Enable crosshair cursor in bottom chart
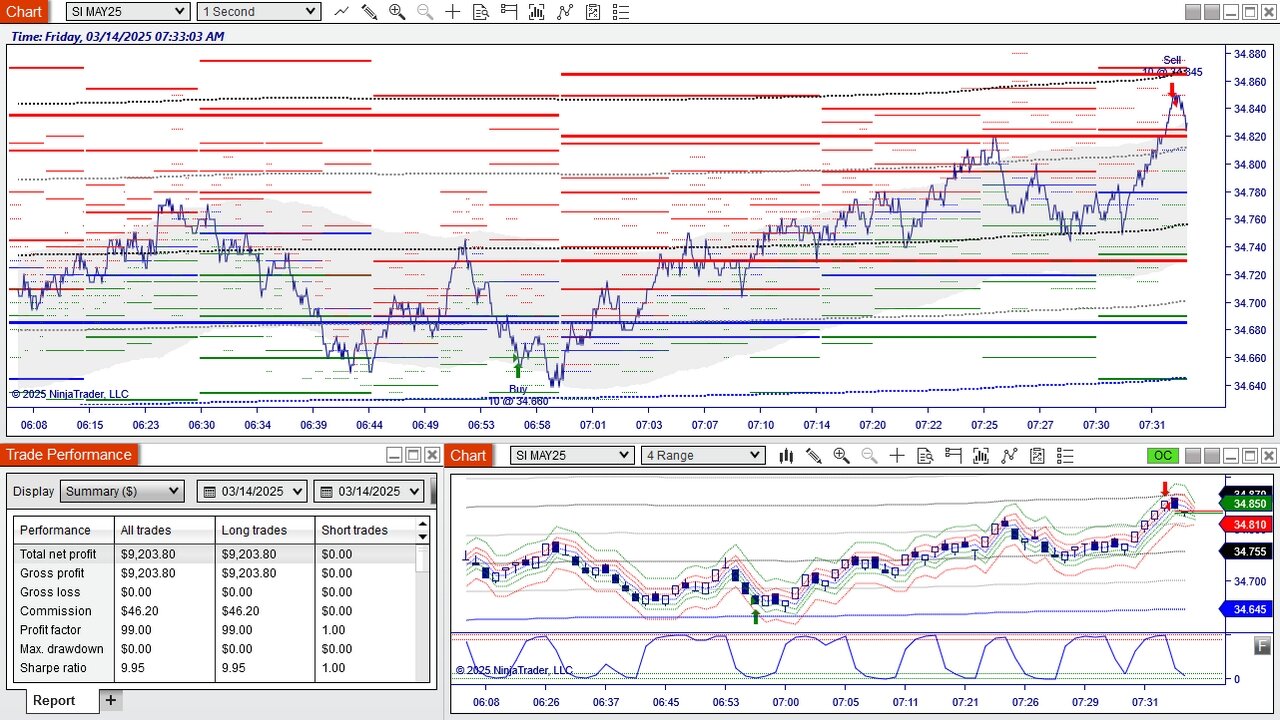 [x=897, y=455]
